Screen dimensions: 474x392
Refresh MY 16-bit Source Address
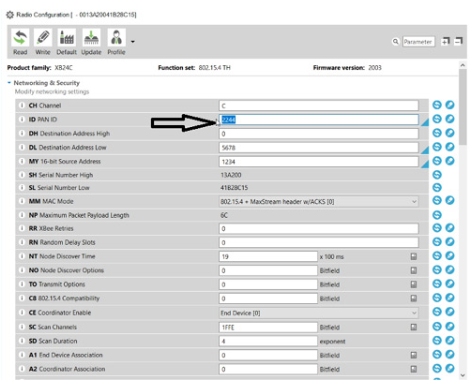[437, 161]
